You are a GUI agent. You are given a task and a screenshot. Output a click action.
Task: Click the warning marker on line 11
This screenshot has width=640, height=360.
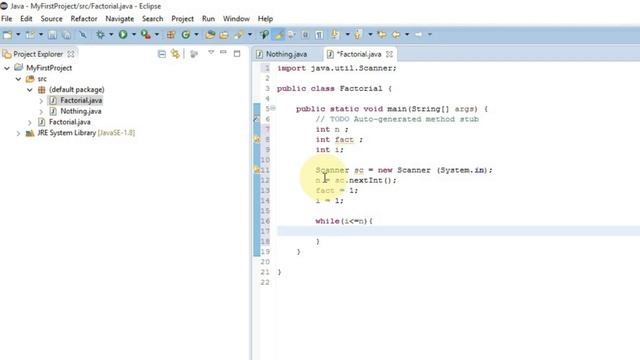click(257, 170)
